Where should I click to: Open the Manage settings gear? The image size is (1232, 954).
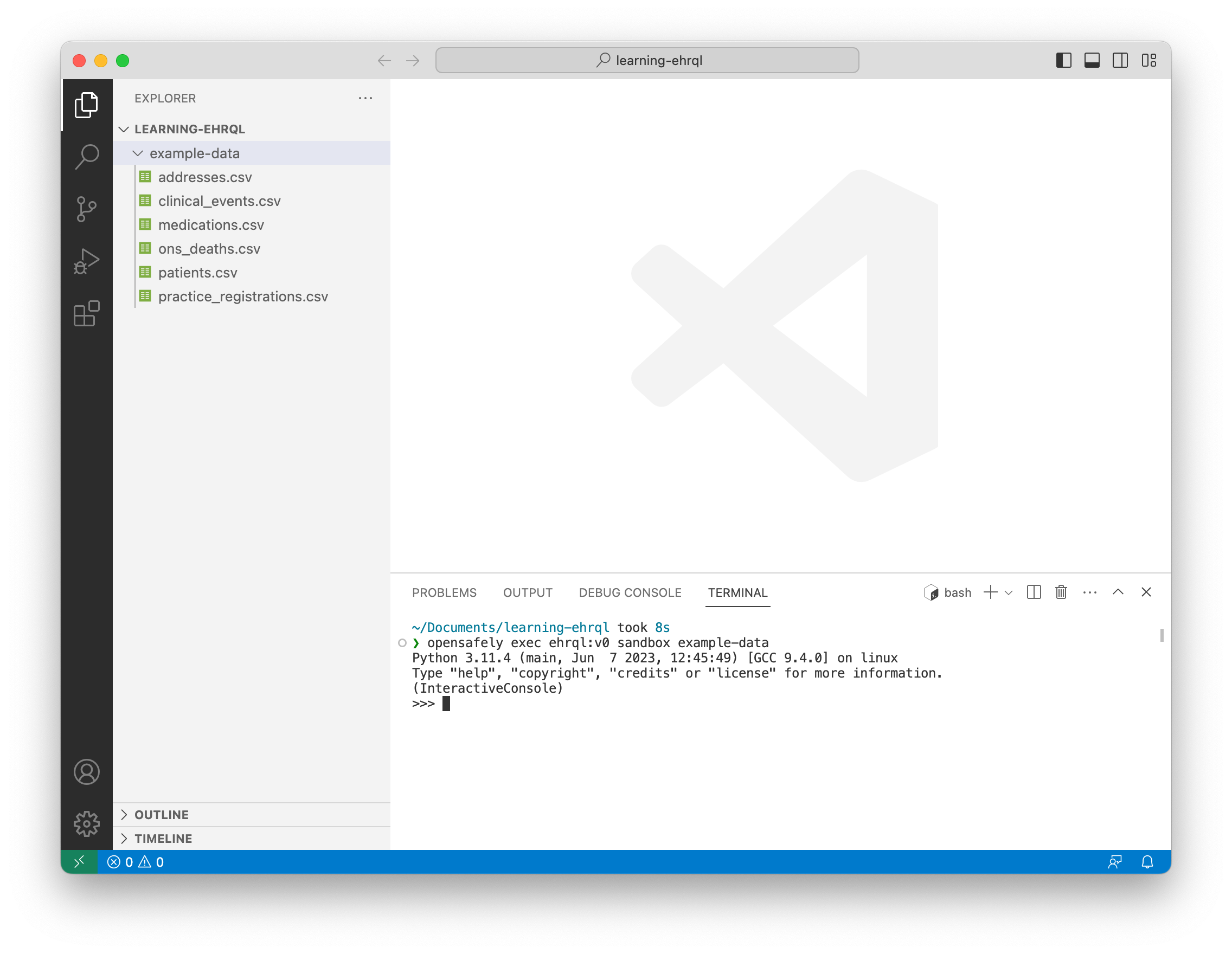click(x=86, y=824)
